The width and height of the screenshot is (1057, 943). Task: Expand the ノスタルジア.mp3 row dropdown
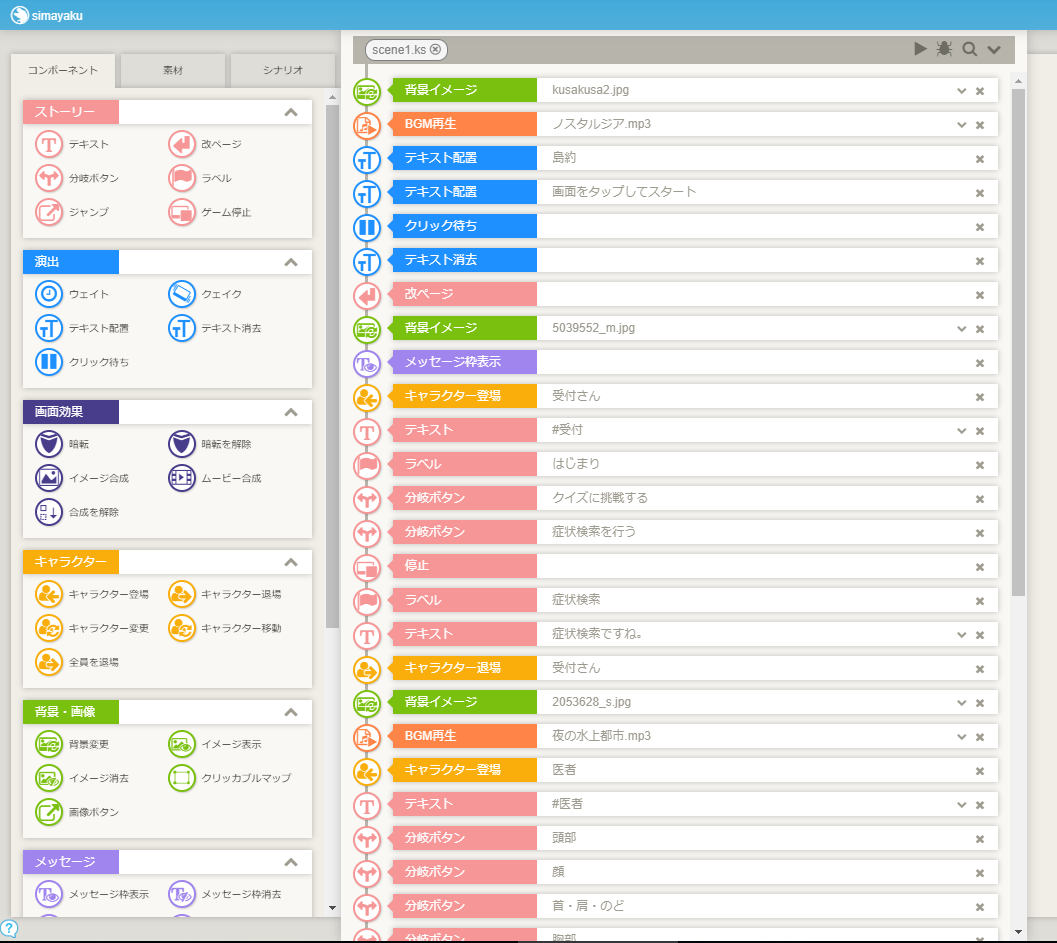pyautogui.click(x=961, y=125)
